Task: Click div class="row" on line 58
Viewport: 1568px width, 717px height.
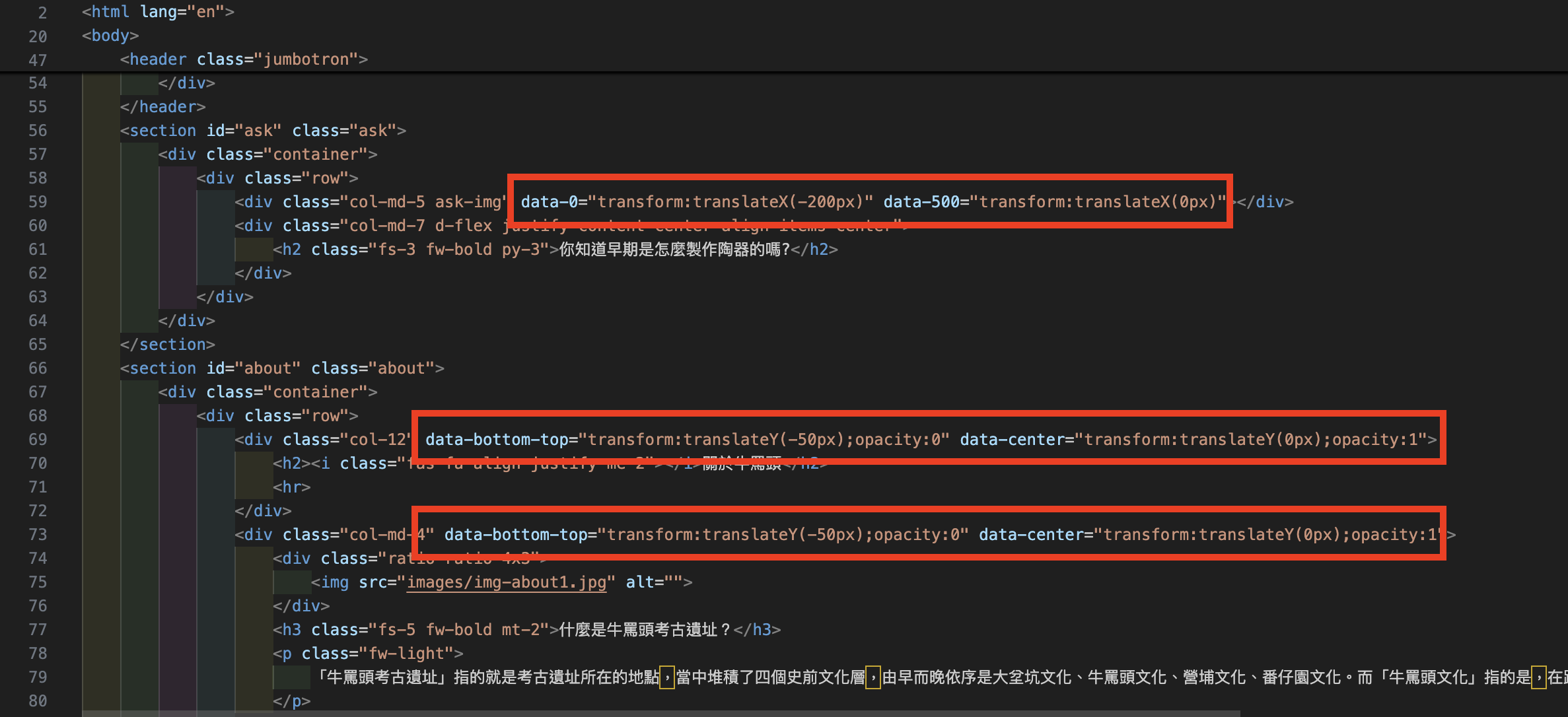Action: click(x=277, y=178)
